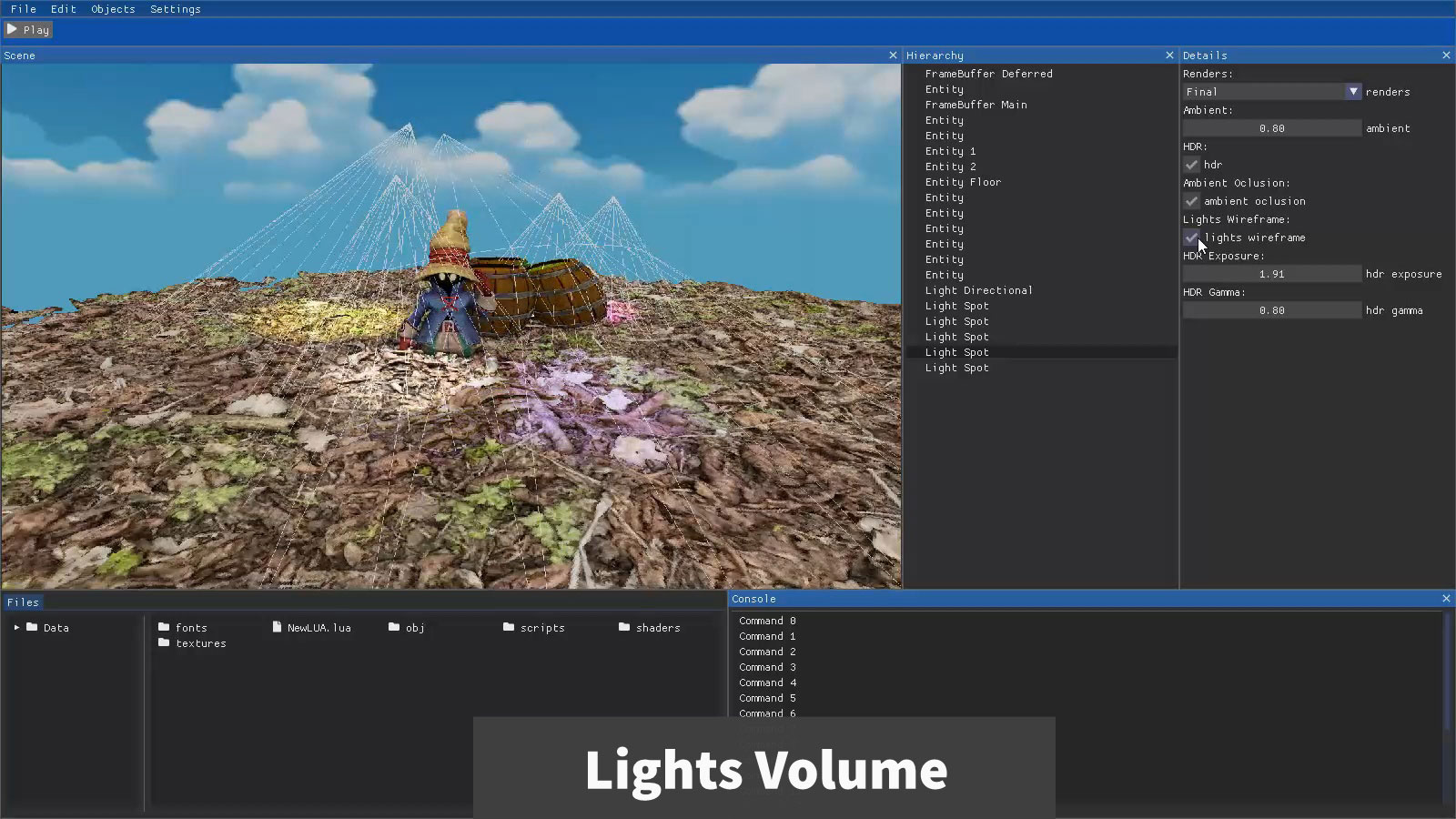This screenshot has width=1456, height=819.
Task: Click the ambient value field
Action: tap(1271, 128)
